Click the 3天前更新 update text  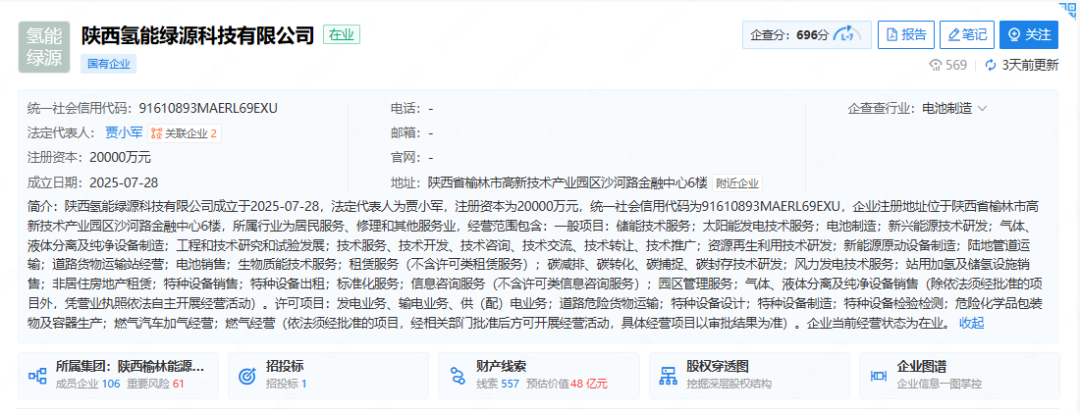point(1030,65)
